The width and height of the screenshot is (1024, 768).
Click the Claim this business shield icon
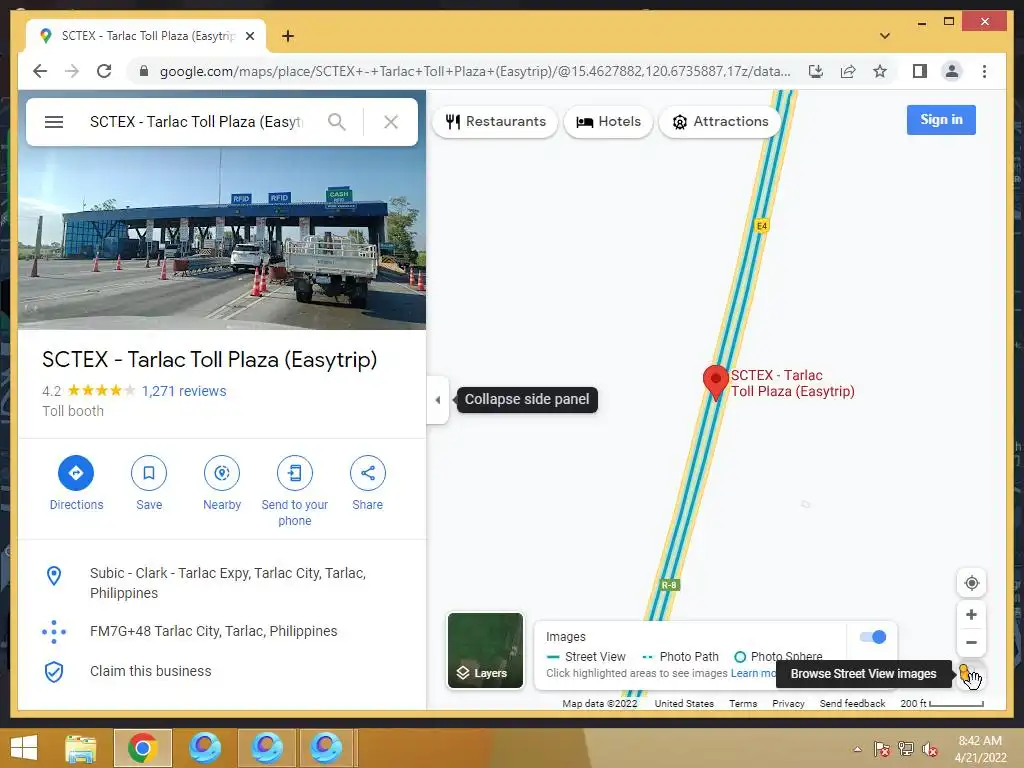point(54,672)
